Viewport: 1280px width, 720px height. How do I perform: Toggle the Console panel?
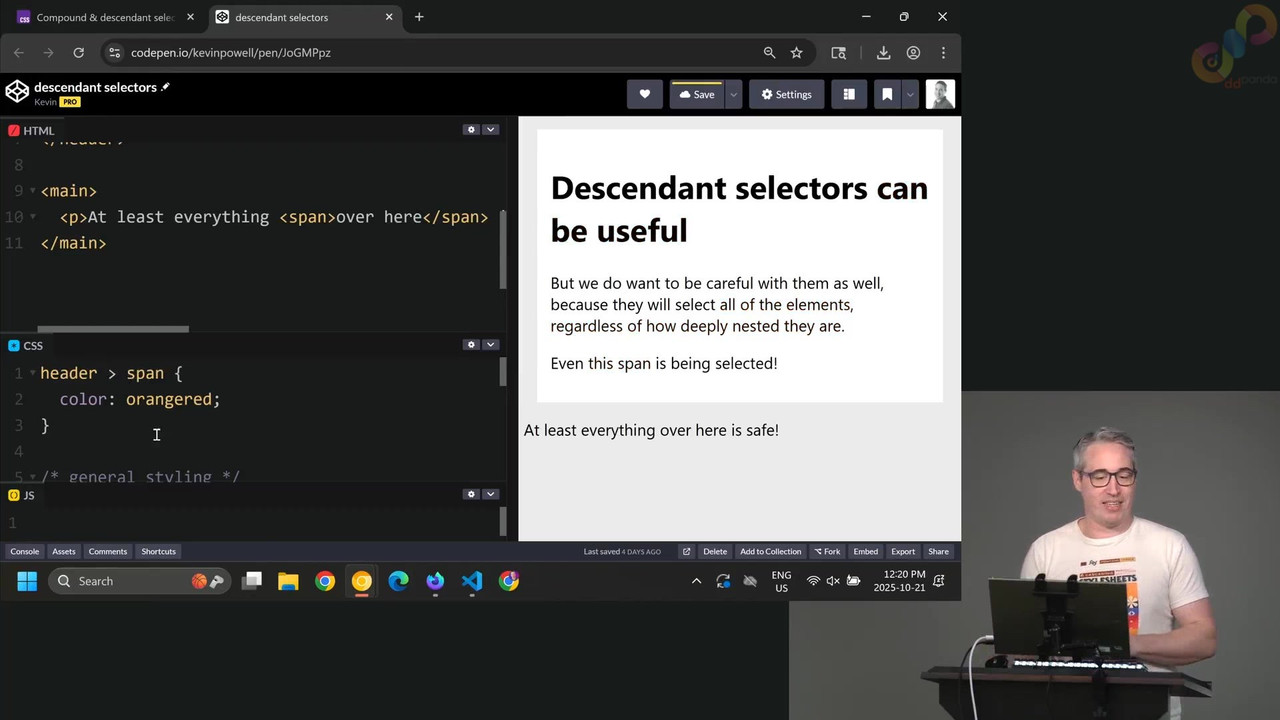tap(25, 551)
